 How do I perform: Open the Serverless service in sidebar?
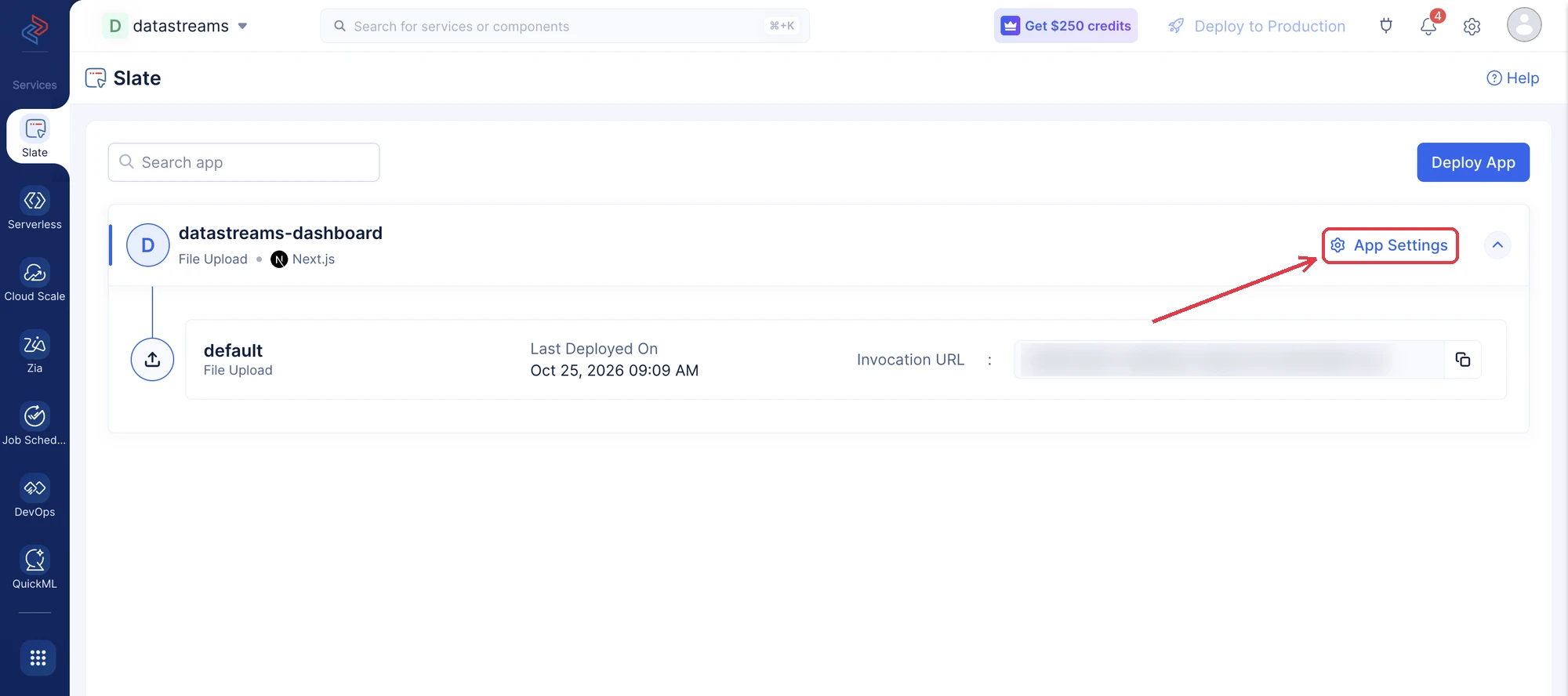[34, 208]
